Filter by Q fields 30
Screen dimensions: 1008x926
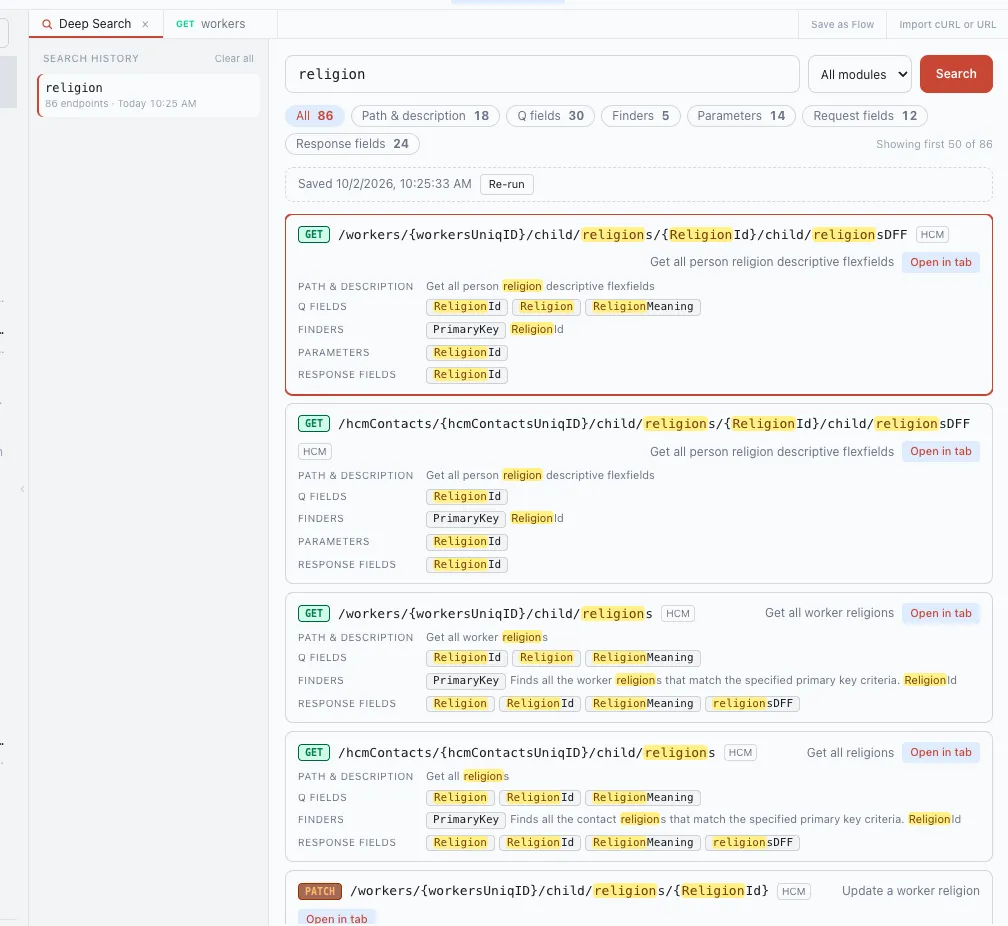550,116
